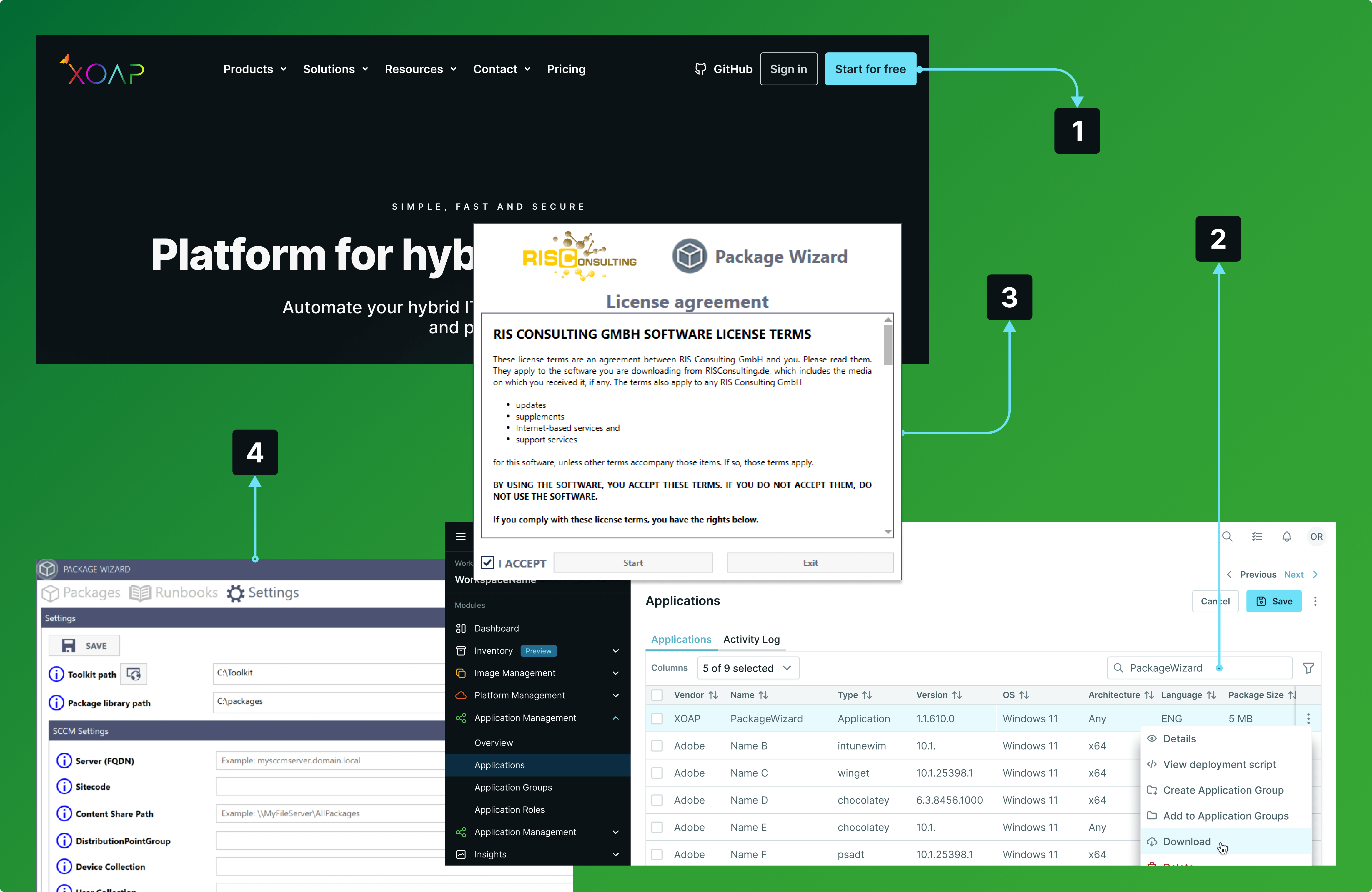1372x892 pixels.
Task: Click Start in the license dialog
Action: click(632, 563)
